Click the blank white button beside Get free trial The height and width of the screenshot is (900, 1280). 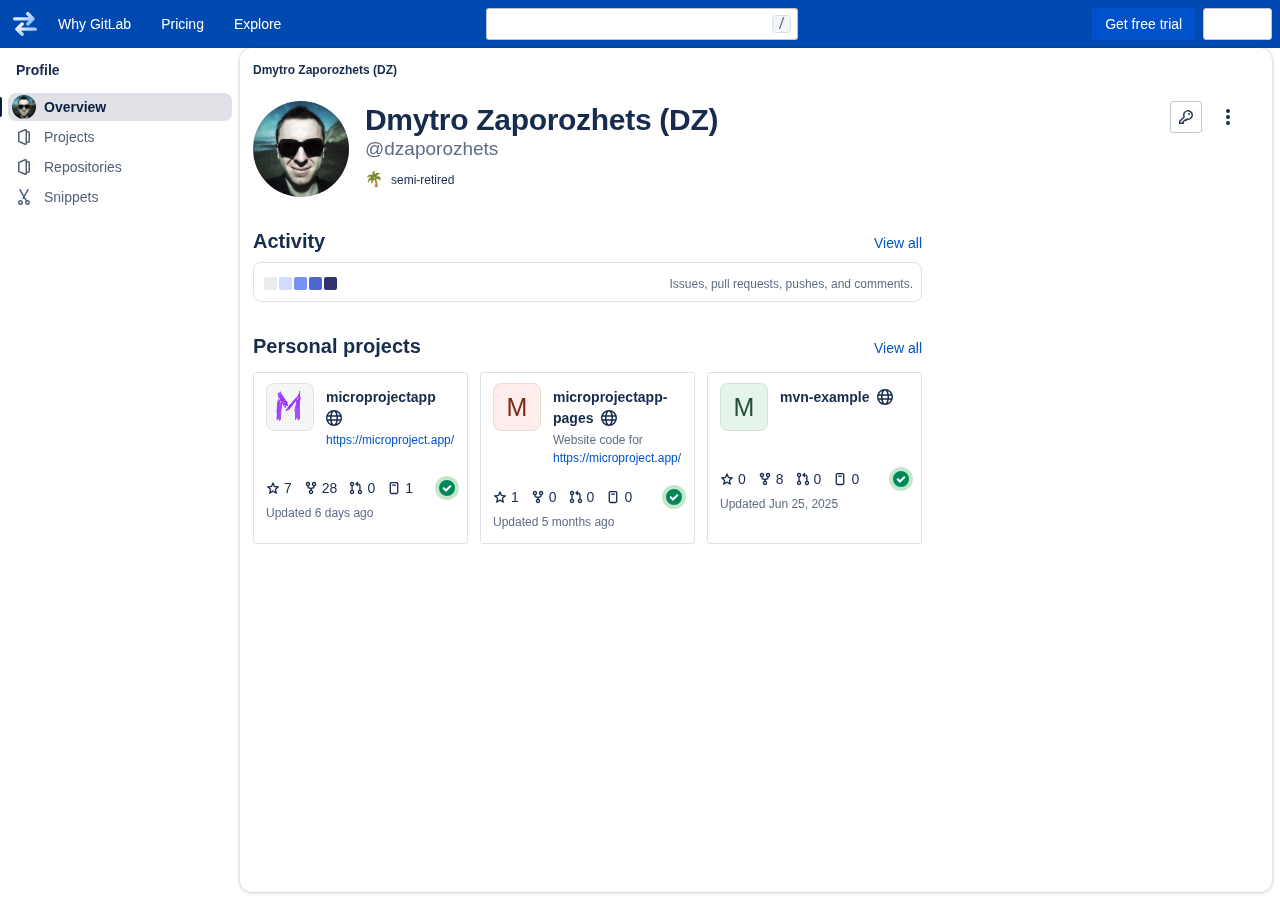[x=1237, y=24]
